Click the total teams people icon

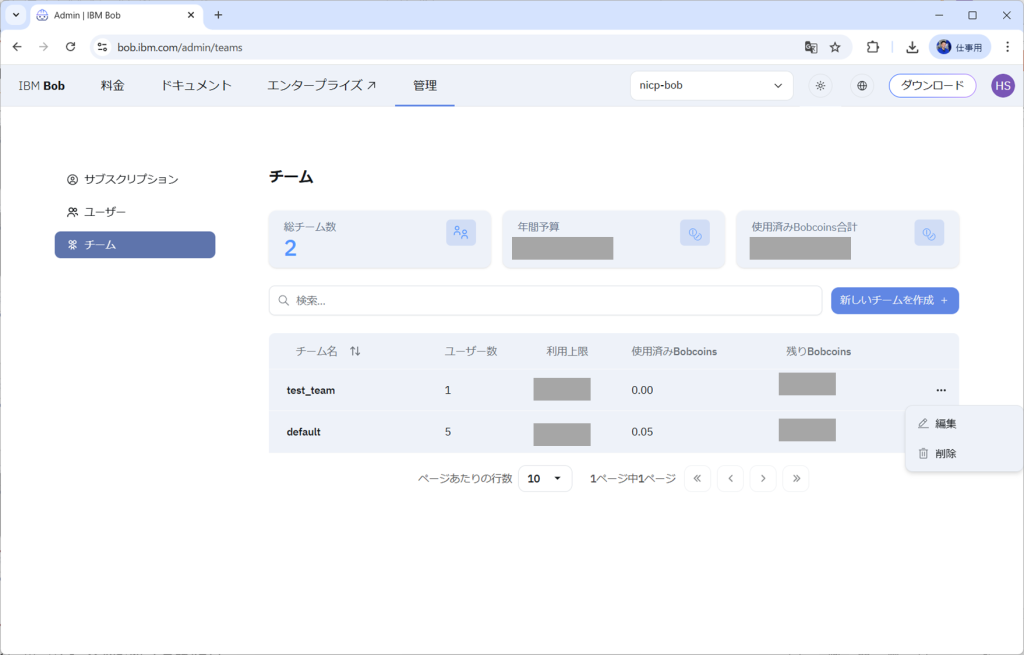461,232
